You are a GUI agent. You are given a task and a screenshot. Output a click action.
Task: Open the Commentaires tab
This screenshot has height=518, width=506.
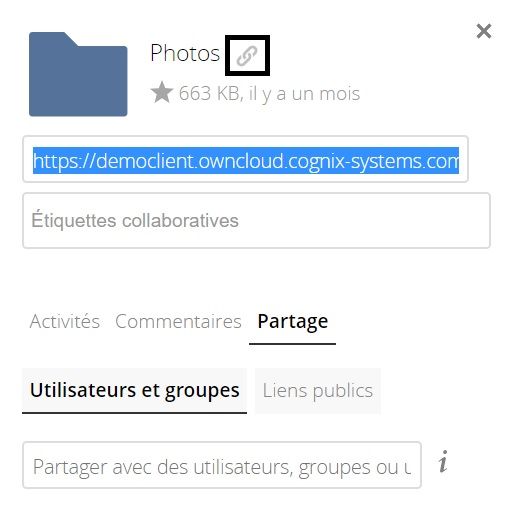[178, 321]
